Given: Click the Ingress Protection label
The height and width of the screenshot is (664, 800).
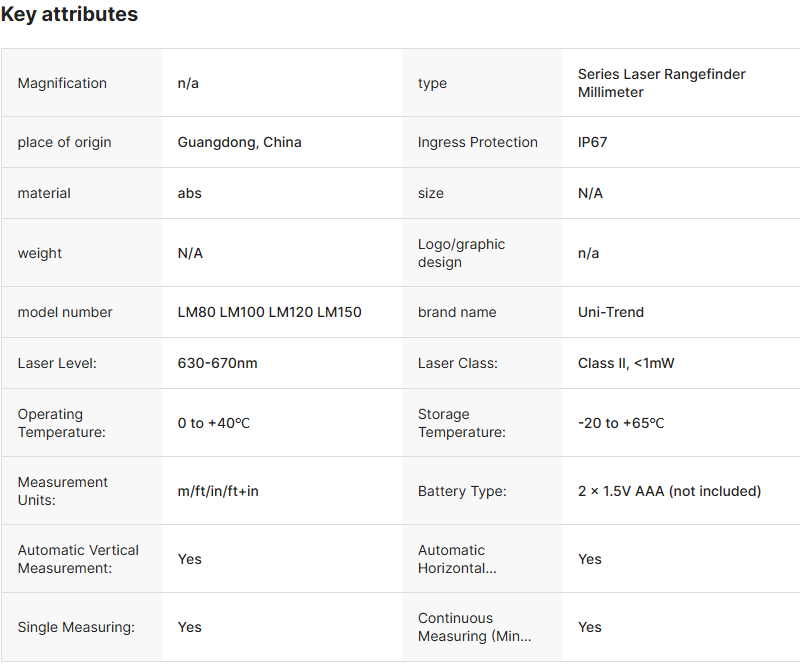Looking at the screenshot, I should (x=477, y=142).
